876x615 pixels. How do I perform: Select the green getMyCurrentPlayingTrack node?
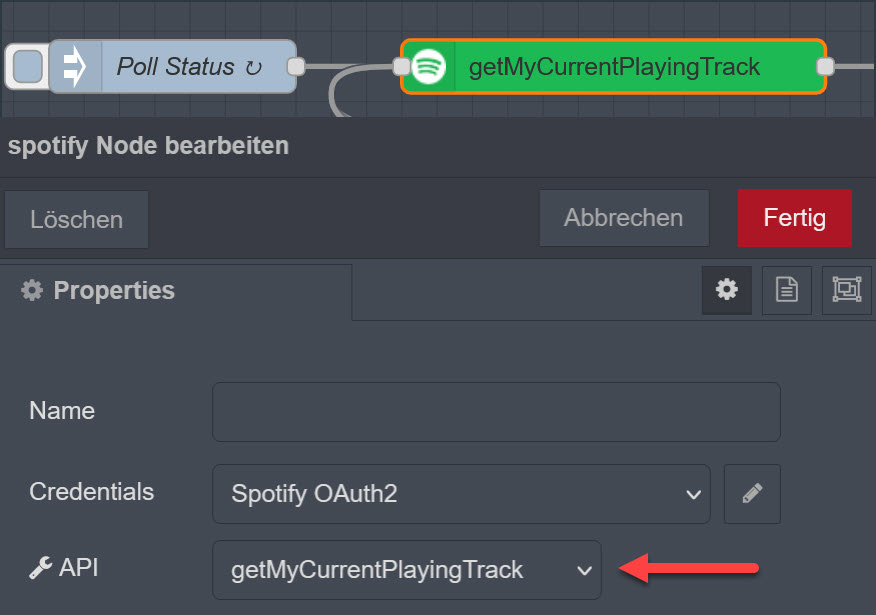click(x=613, y=66)
